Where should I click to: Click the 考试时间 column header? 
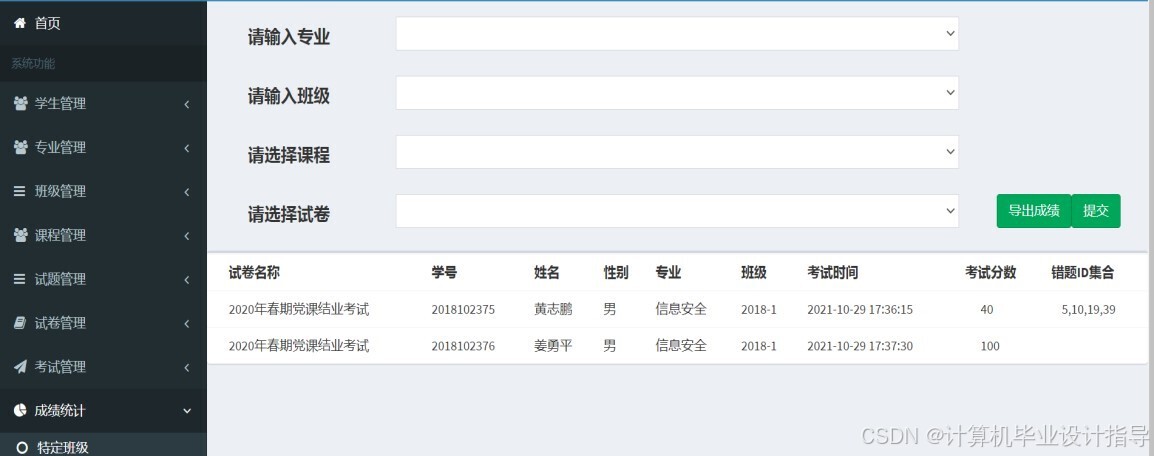pyautogui.click(x=832, y=273)
